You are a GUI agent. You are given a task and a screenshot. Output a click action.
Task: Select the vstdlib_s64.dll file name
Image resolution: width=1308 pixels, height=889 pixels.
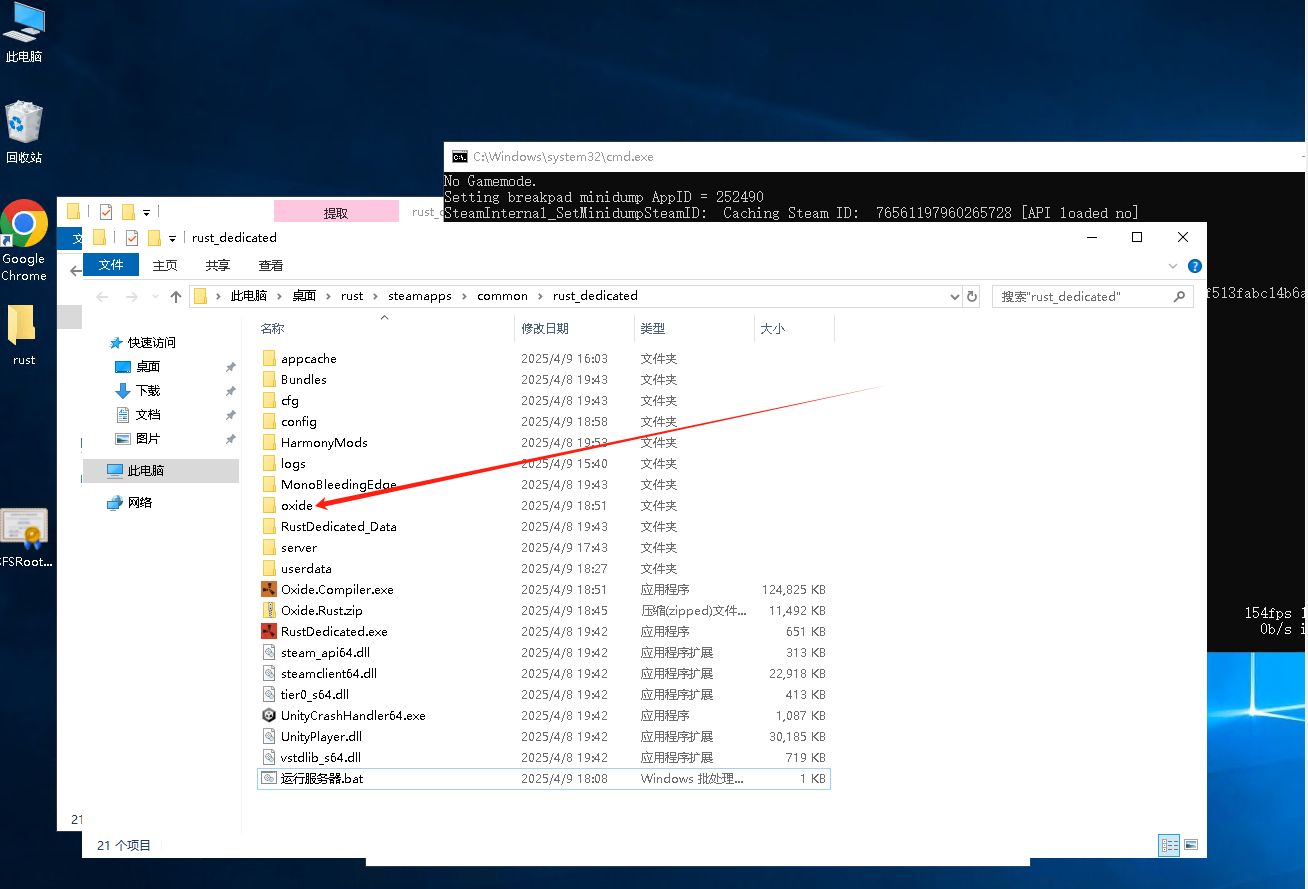click(x=321, y=757)
